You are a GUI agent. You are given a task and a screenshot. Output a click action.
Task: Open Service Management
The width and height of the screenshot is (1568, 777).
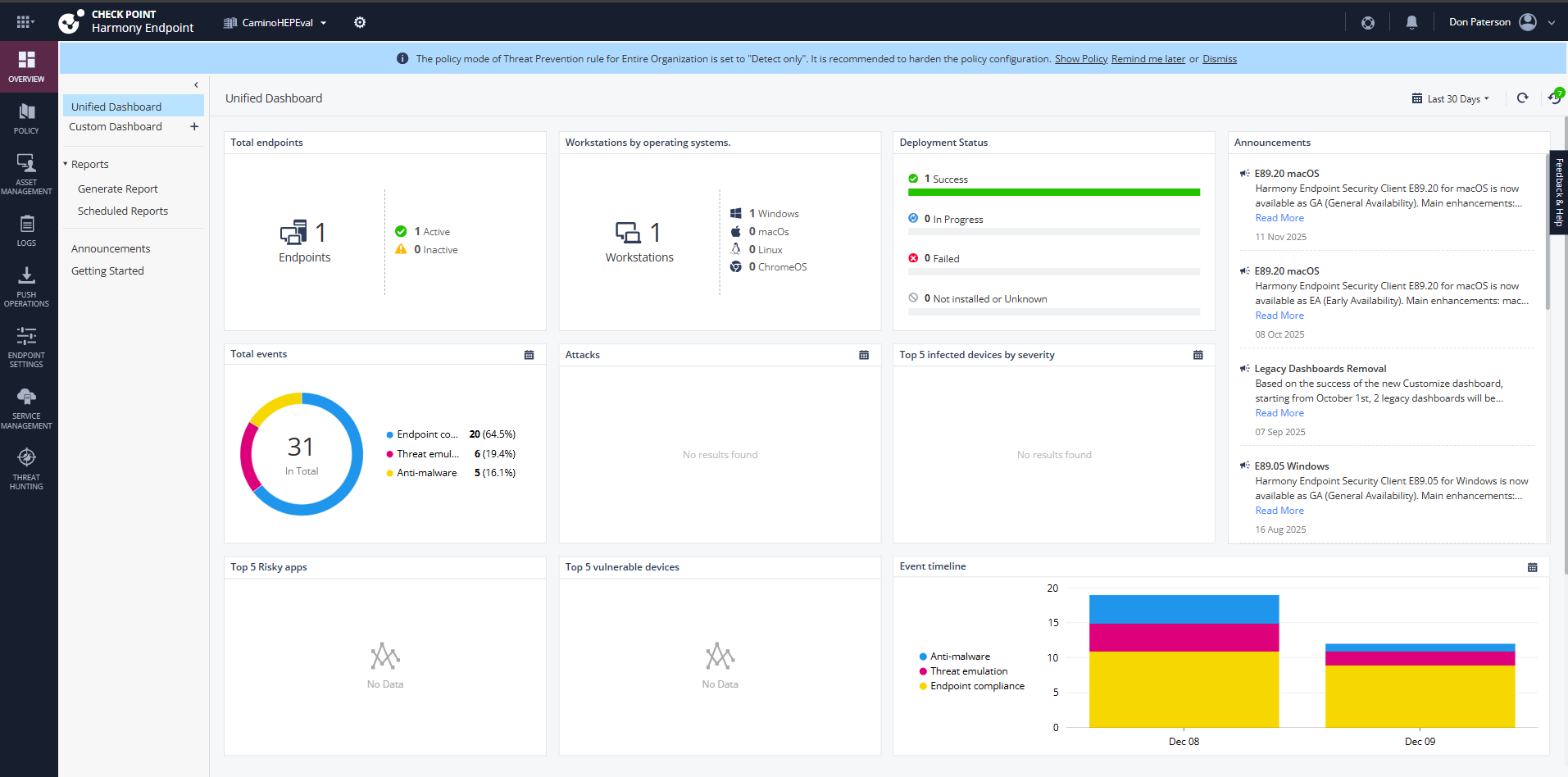pyautogui.click(x=26, y=408)
